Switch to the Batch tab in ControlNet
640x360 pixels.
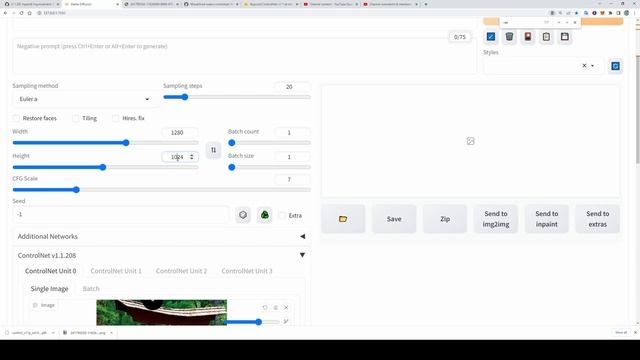pos(91,289)
